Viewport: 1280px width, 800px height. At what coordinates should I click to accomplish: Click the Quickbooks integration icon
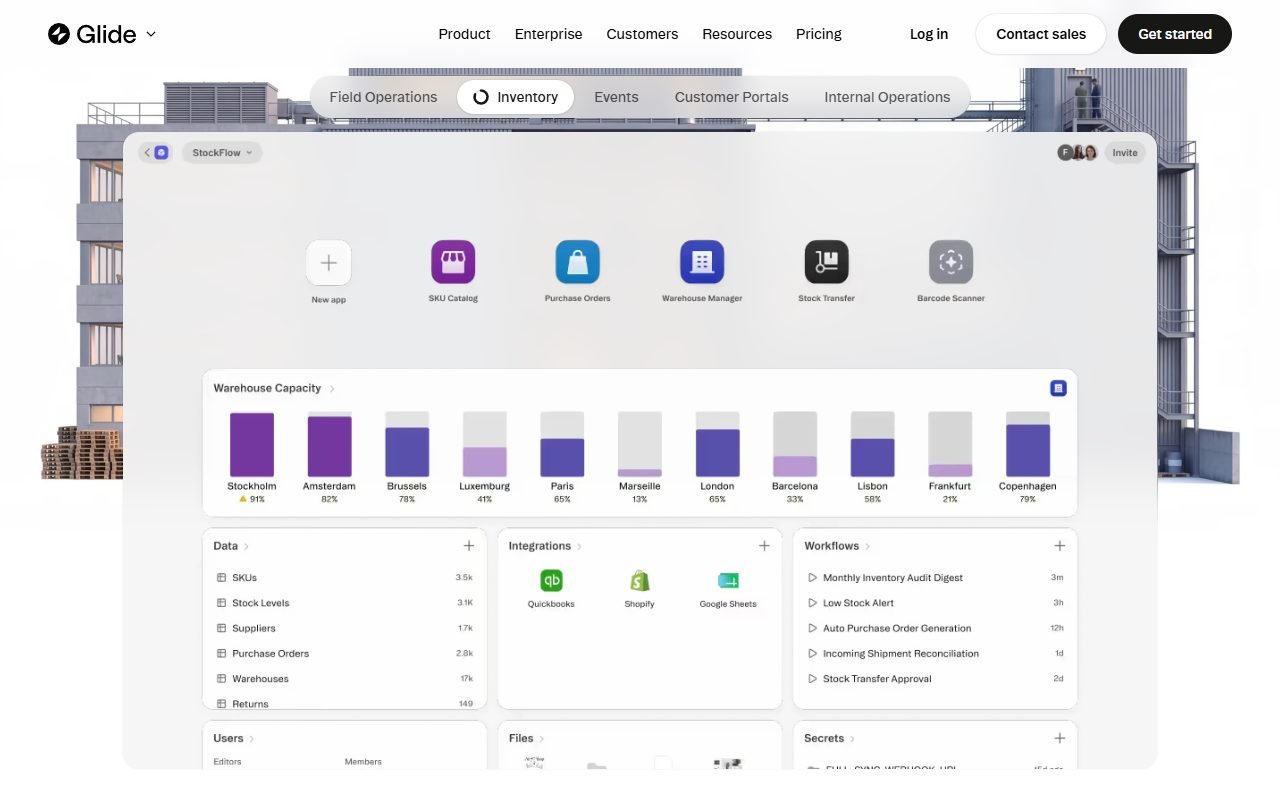pyautogui.click(x=551, y=580)
